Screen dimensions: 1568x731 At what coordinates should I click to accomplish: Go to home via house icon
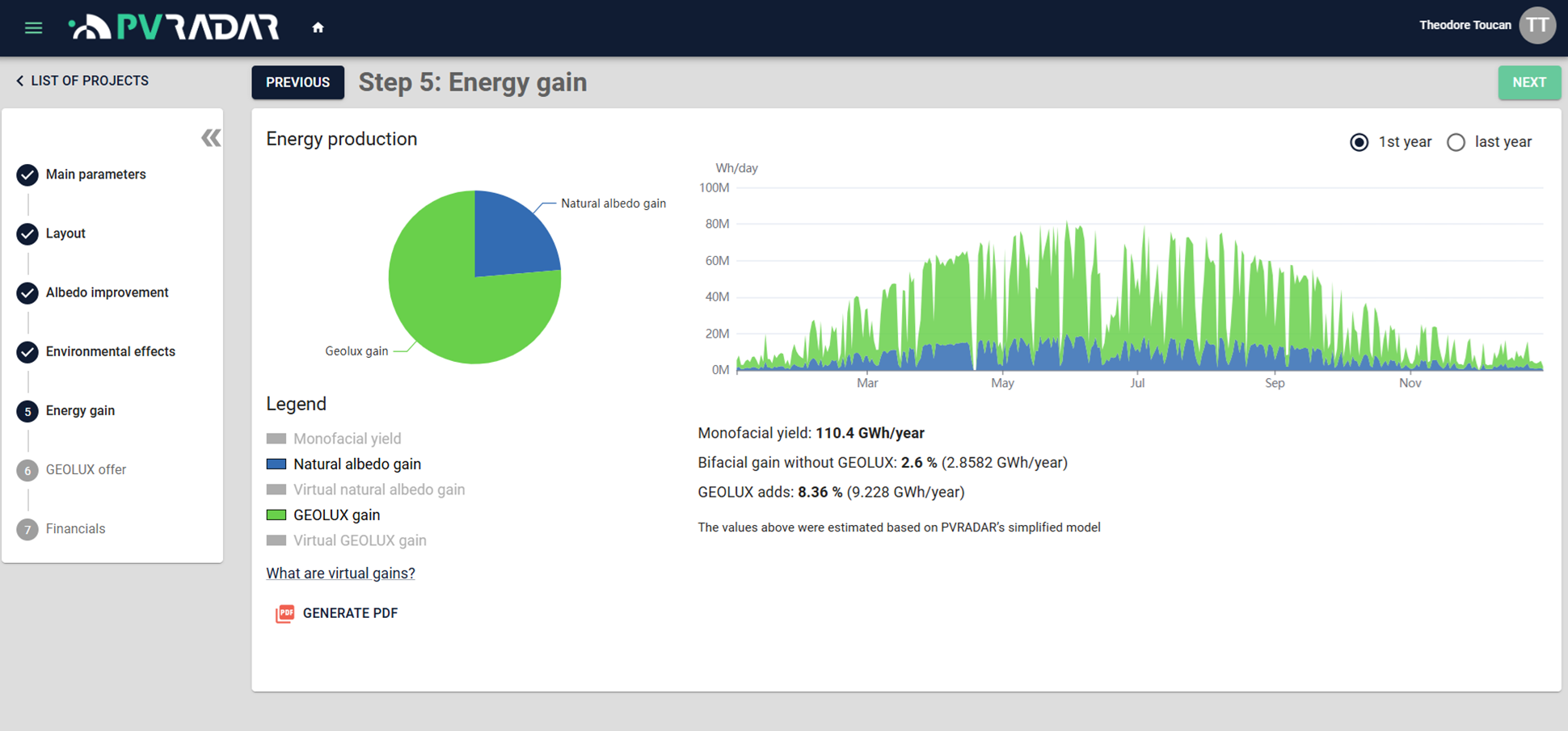318,27
